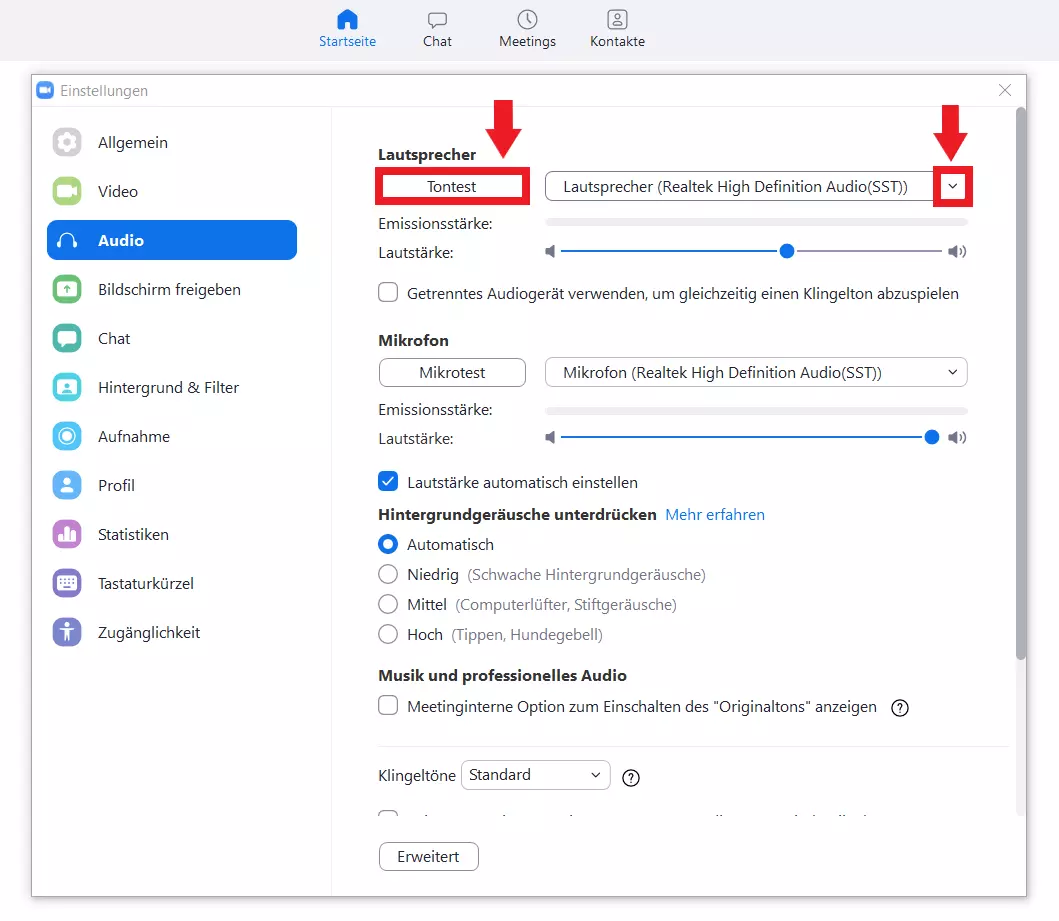This screenshot has height=921, width=1059.
Task: Click help icon beside Klingeltöne dropdown
Action: [x=630, y=778]
